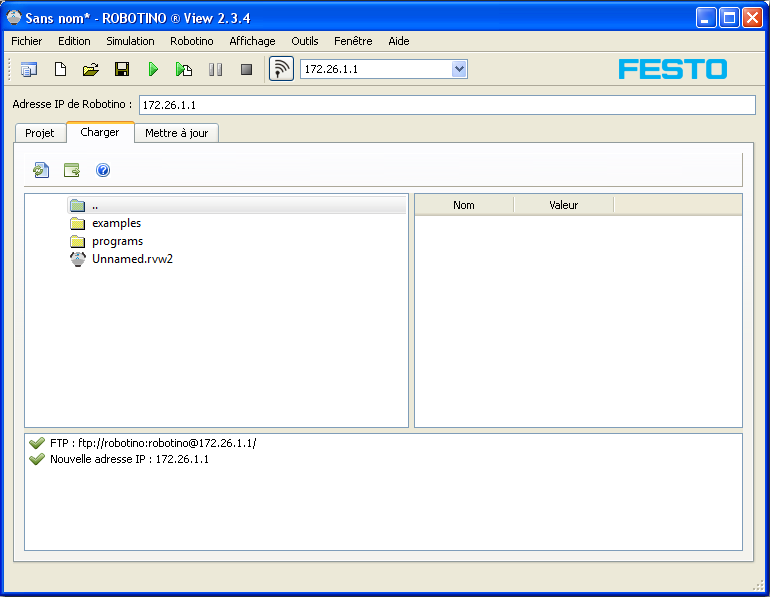Click the Robotino app icon in title bar

[x=14, y=18]
